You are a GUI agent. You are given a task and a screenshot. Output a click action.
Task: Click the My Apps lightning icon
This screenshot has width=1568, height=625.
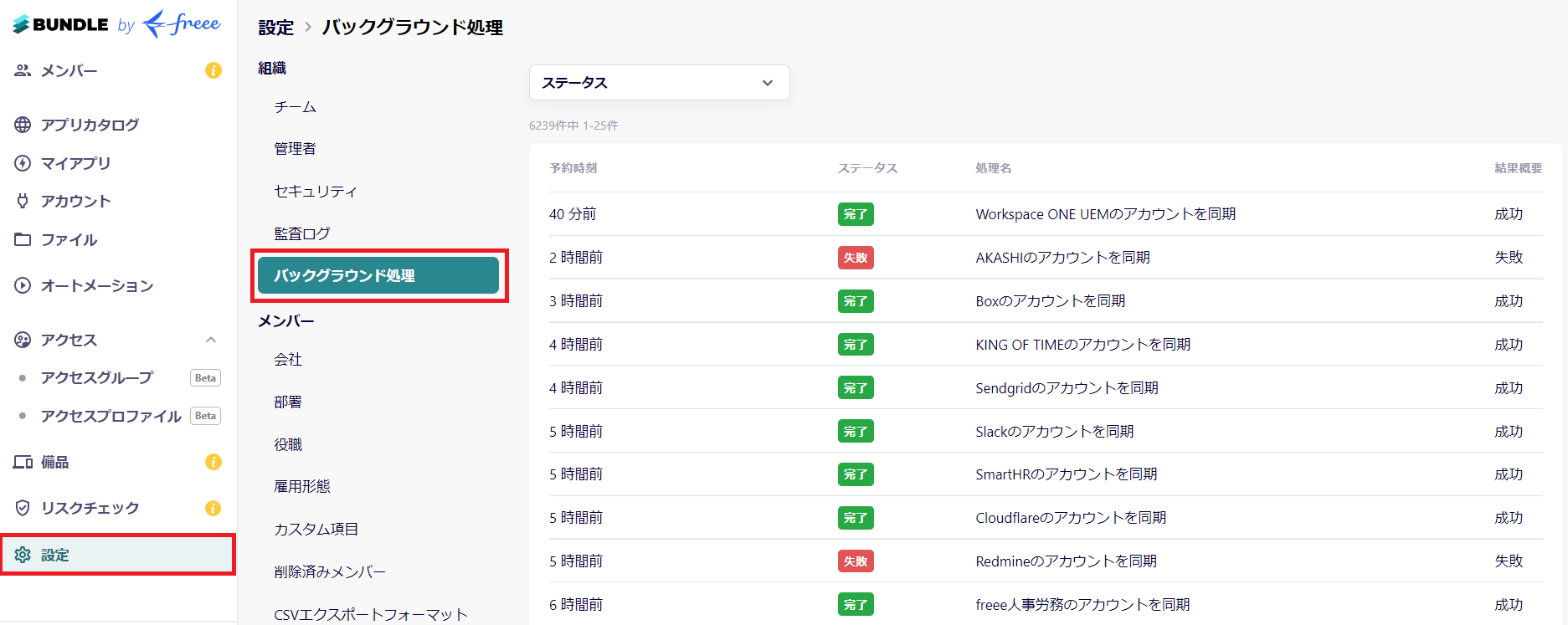tap(23, 163)
